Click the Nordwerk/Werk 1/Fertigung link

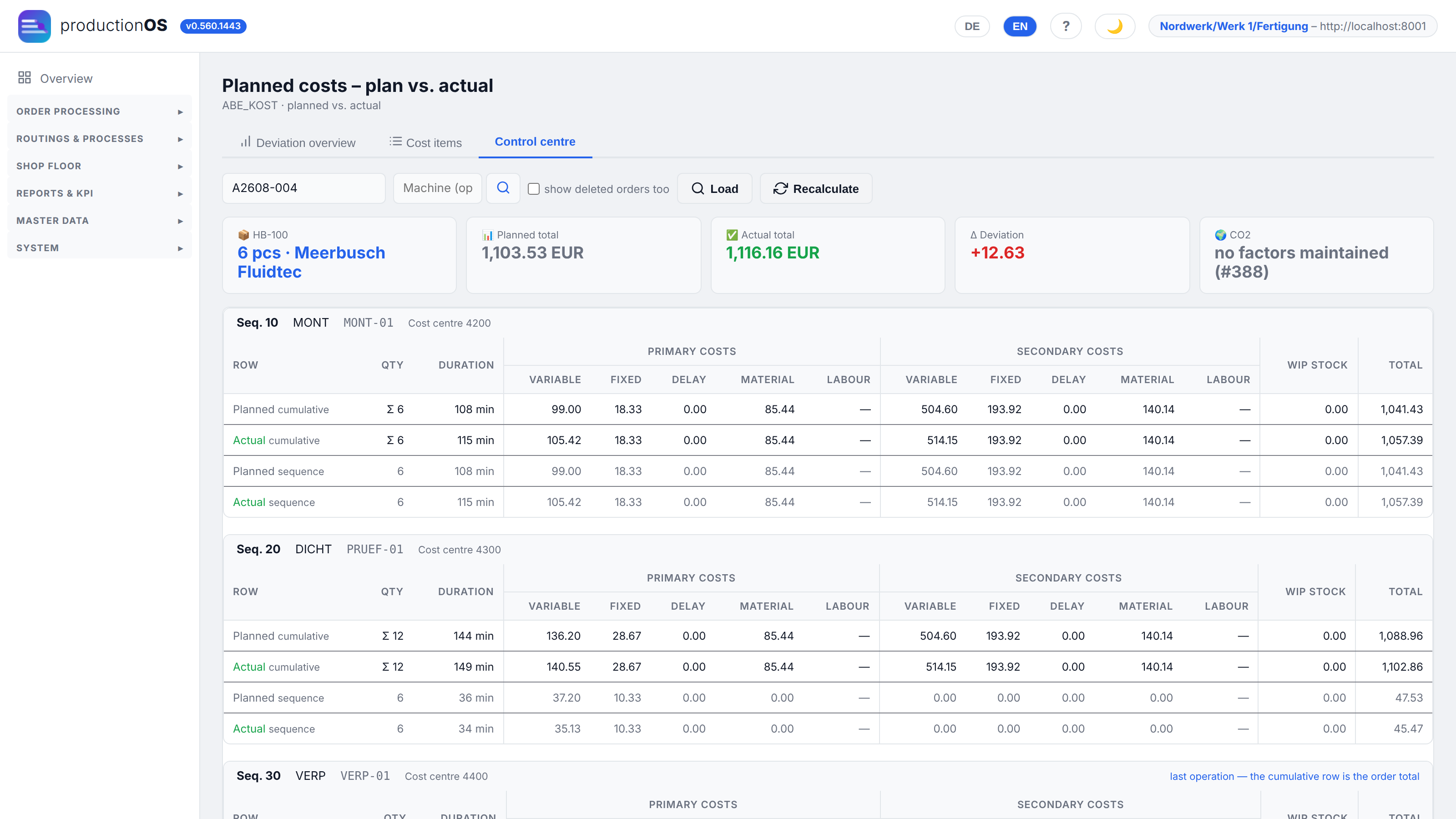pos(1234,26)
